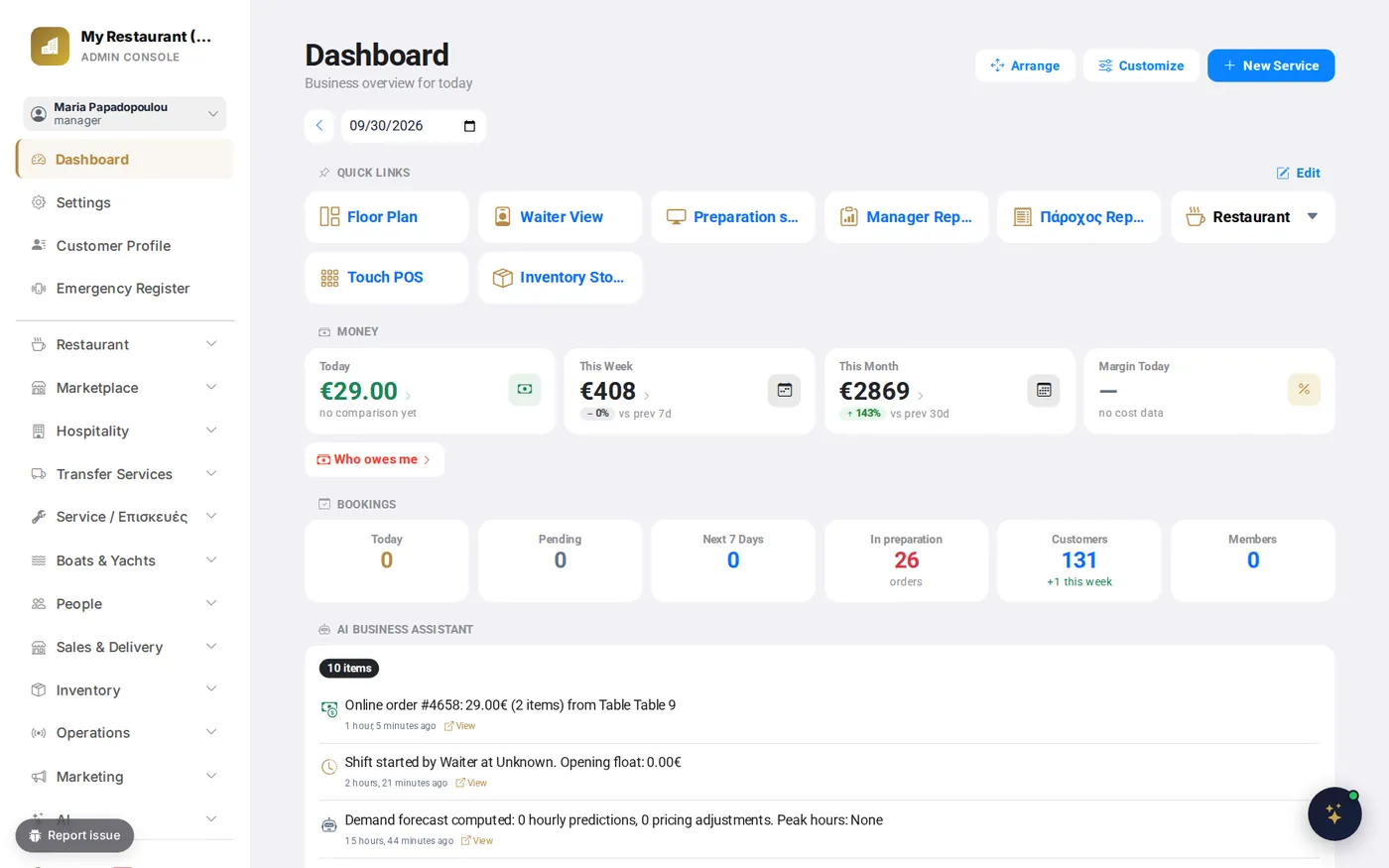1389x868 pixels.
Task: Click View link under online order #4658
Action: 459,726
